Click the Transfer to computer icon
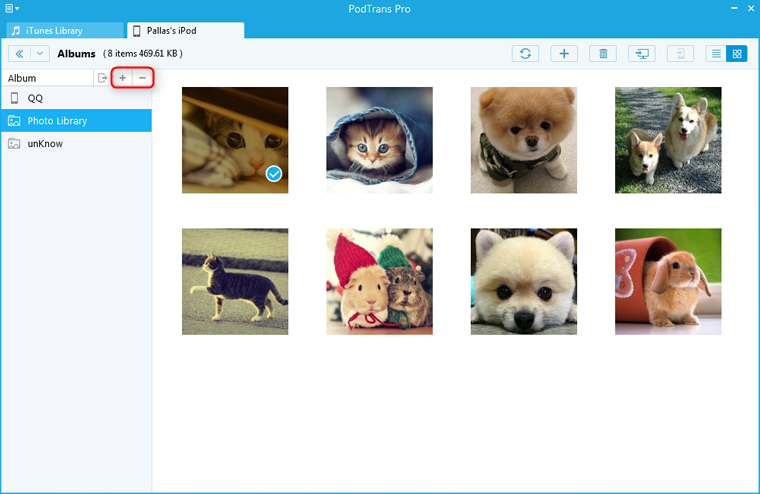 coord(641,54)
